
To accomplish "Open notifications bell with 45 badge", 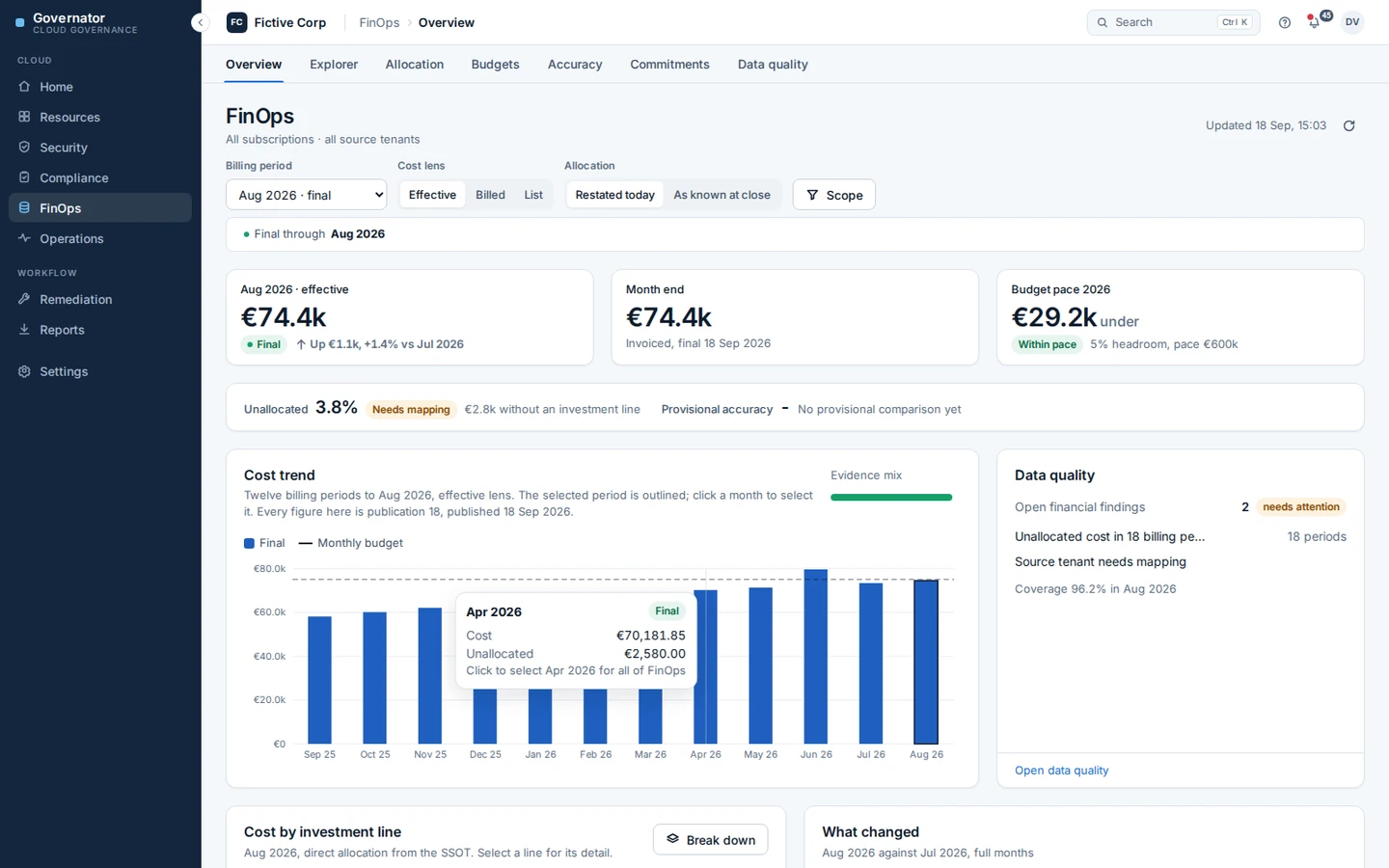I will (1315, 22).
